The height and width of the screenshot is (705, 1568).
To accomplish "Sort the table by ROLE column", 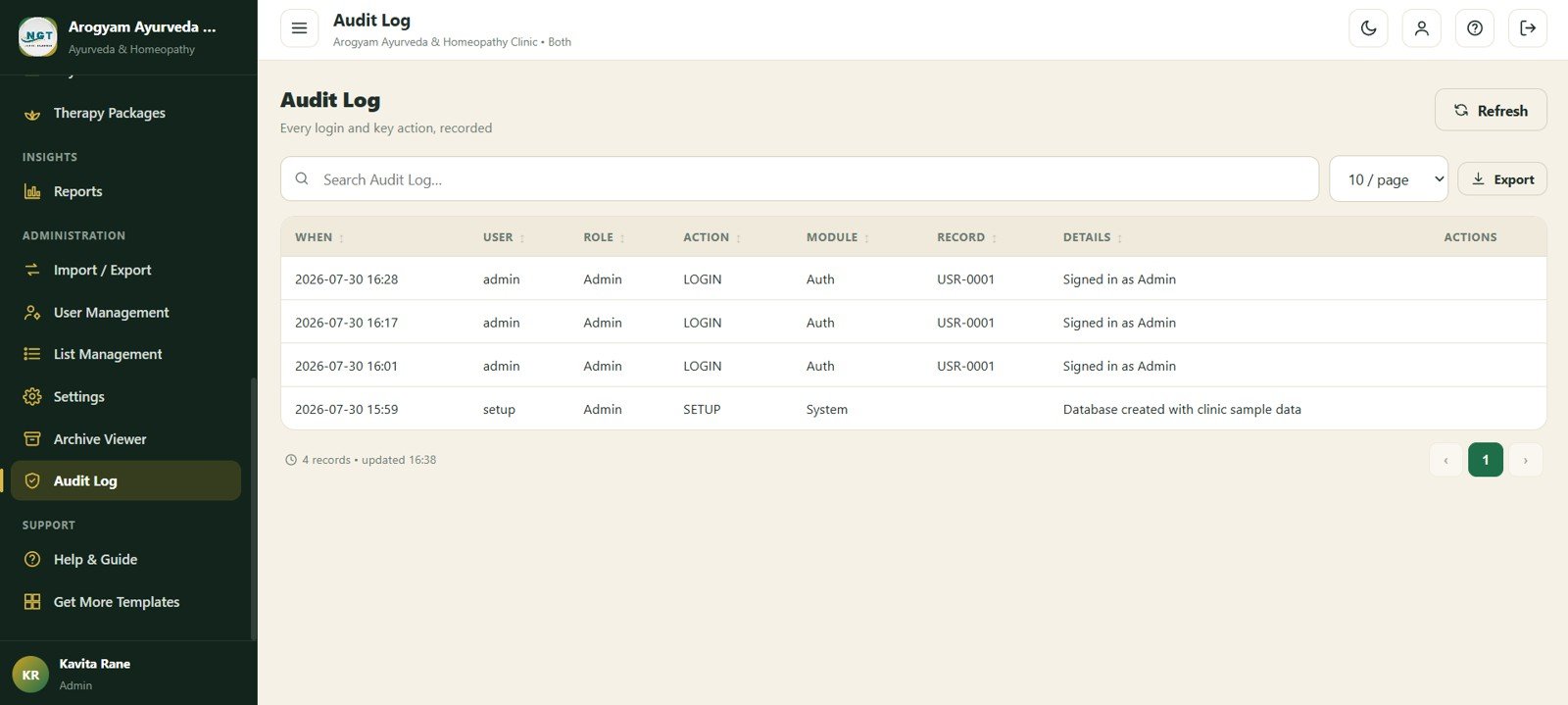I will click(x=604, y=237).
